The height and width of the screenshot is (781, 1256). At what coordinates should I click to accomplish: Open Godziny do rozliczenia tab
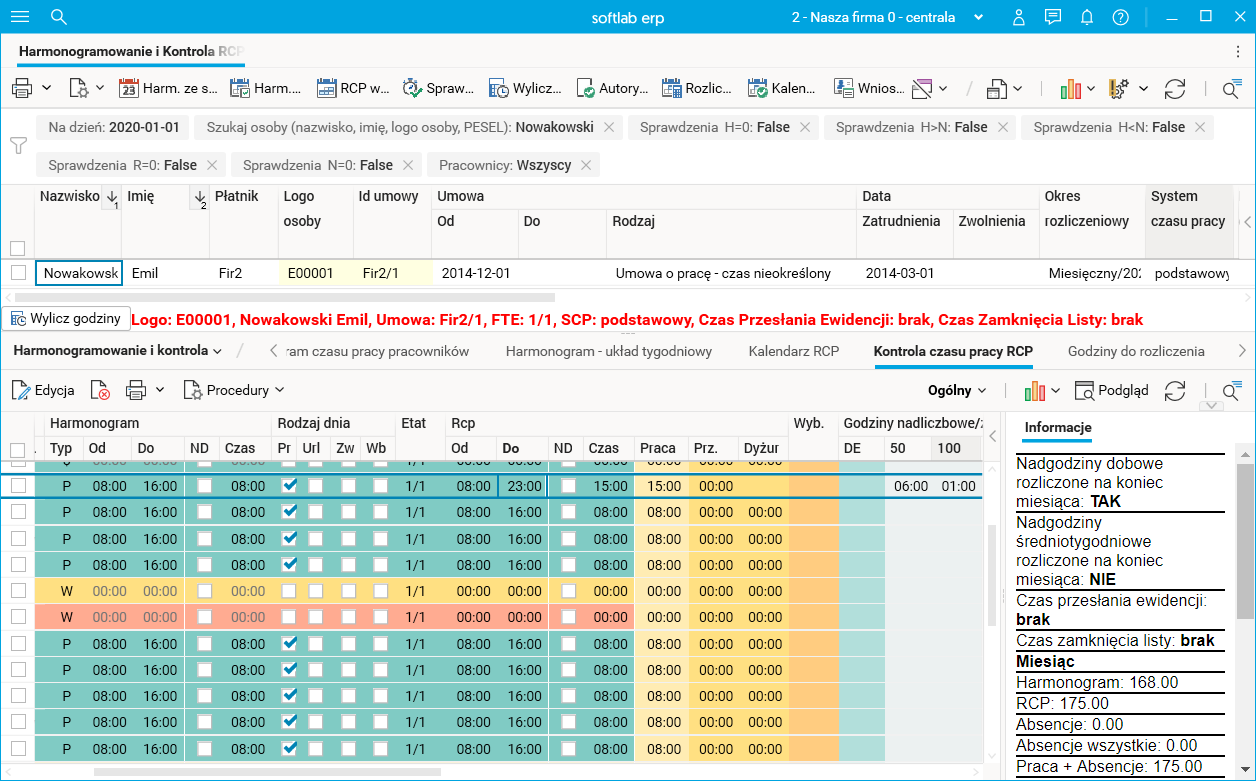coord(1135,351)
